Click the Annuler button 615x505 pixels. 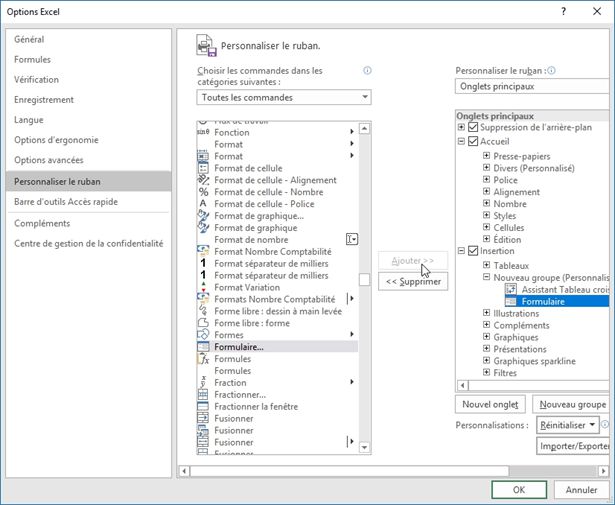[x=581, y=490]
